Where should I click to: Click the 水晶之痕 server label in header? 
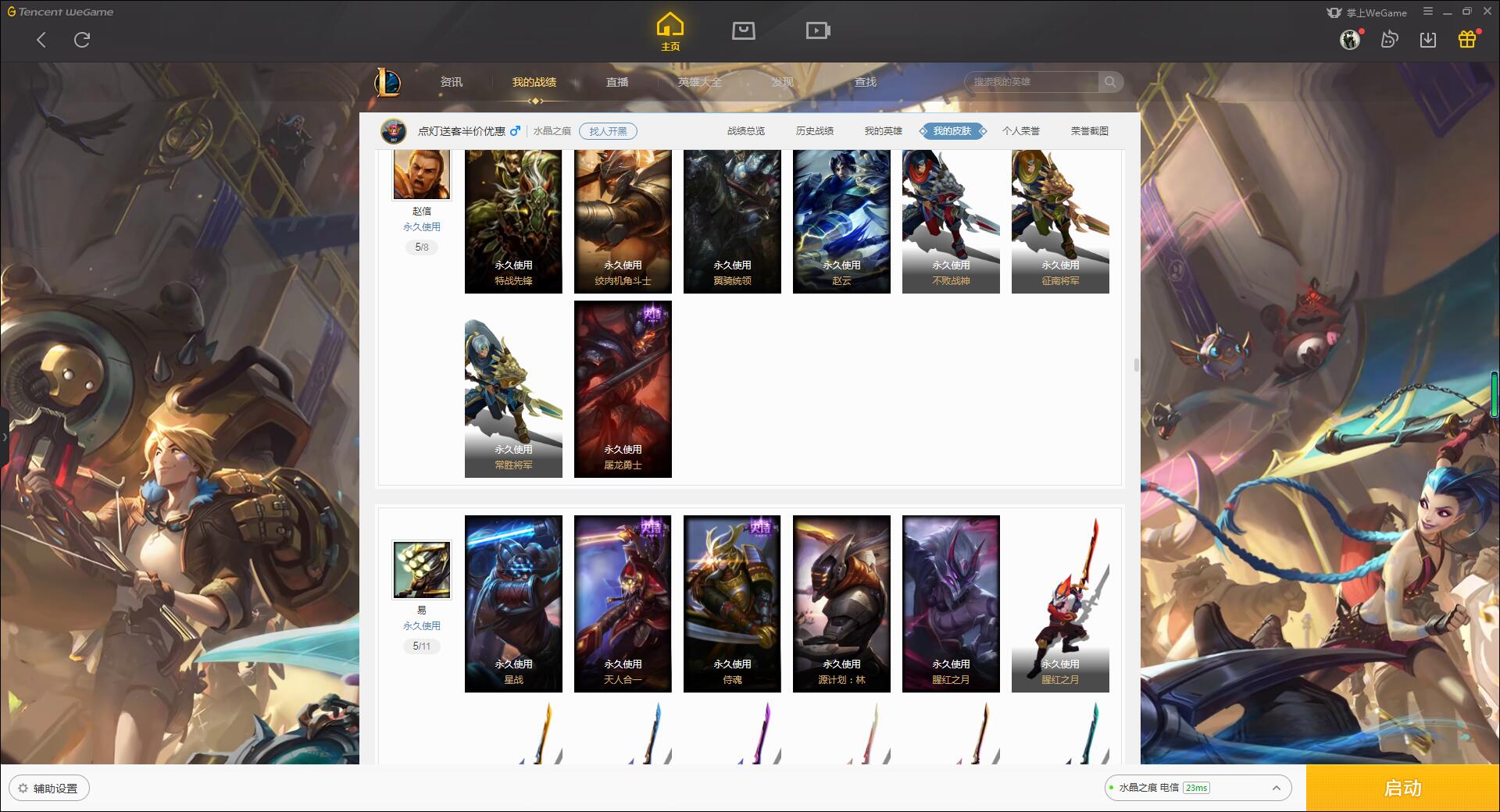coord(552,131)
